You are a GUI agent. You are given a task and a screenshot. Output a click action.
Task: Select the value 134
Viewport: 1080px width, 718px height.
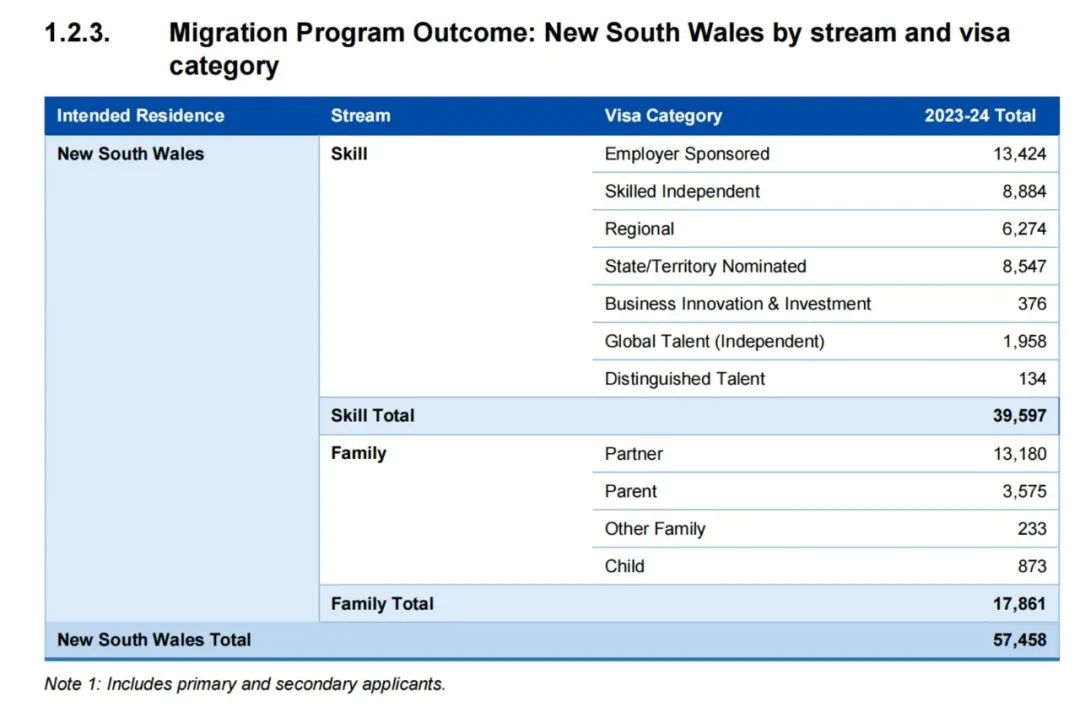point(1032,378)
